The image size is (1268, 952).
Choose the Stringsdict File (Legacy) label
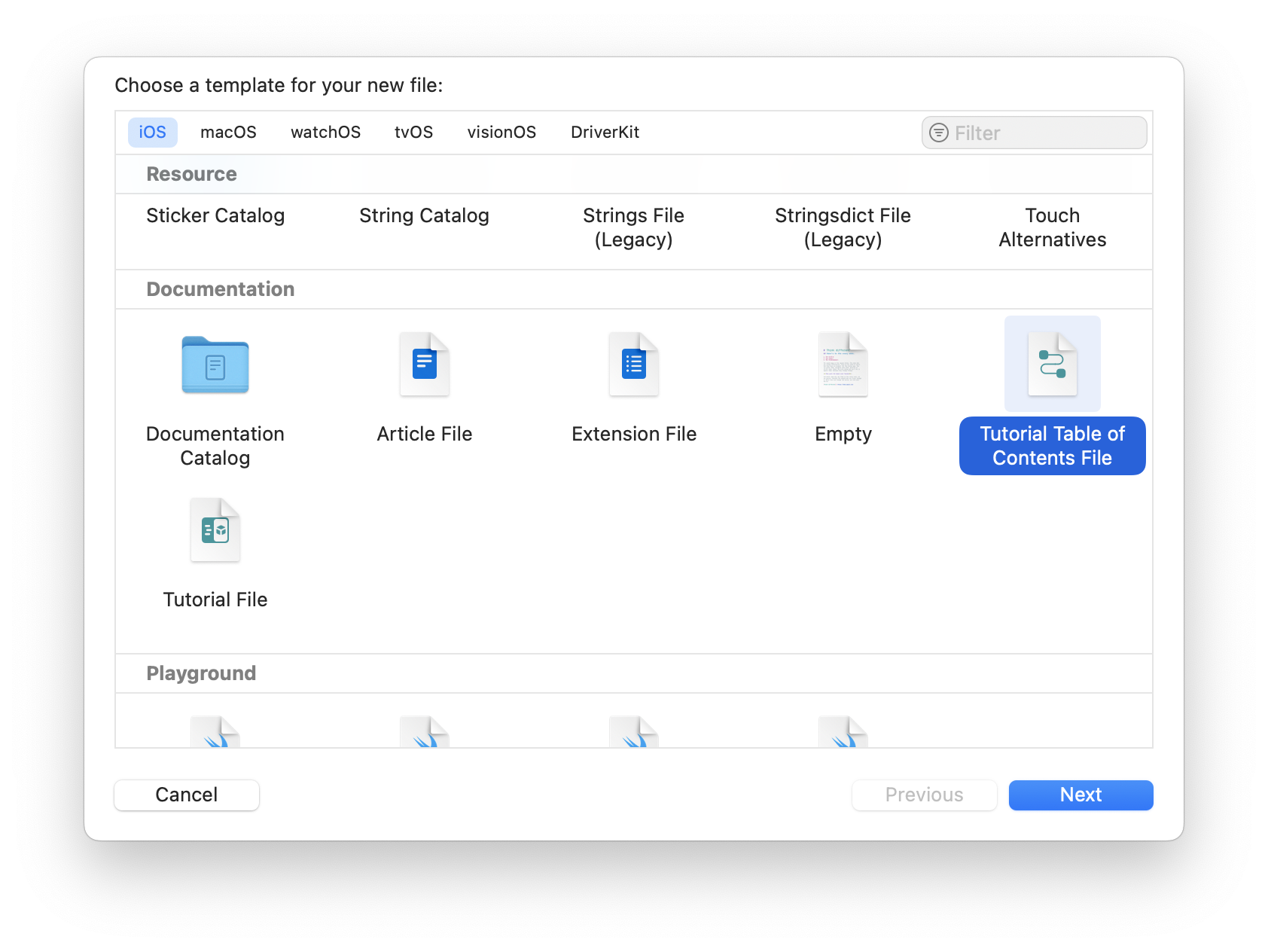click(x=843, y=227)
